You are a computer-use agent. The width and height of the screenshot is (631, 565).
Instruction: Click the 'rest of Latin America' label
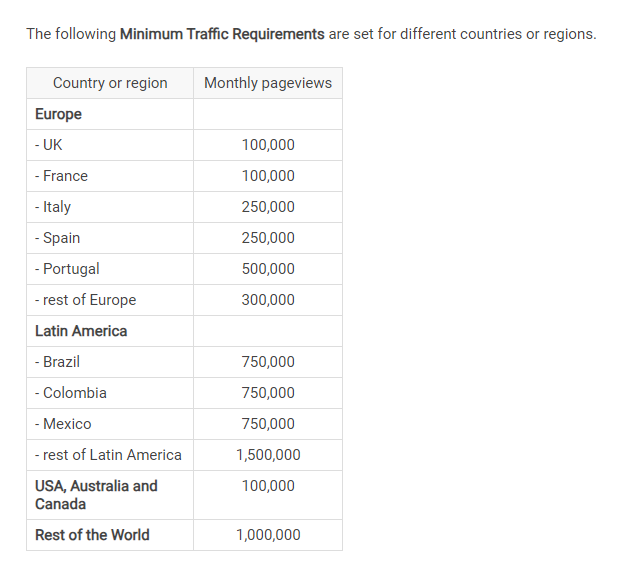pyautogui.click(x=108, y=455)
